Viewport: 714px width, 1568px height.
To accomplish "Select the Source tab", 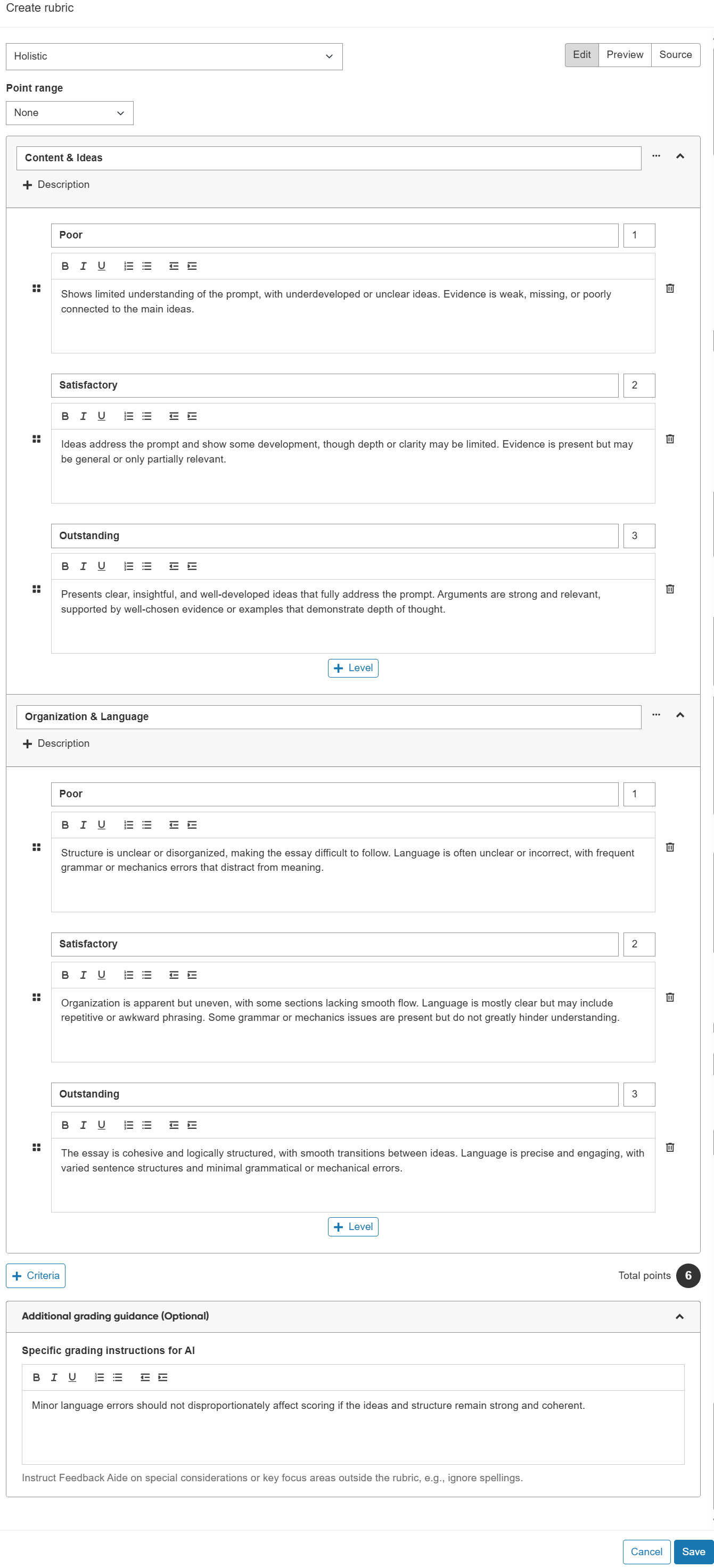I will pyautogui.click(x=675, y=54).
